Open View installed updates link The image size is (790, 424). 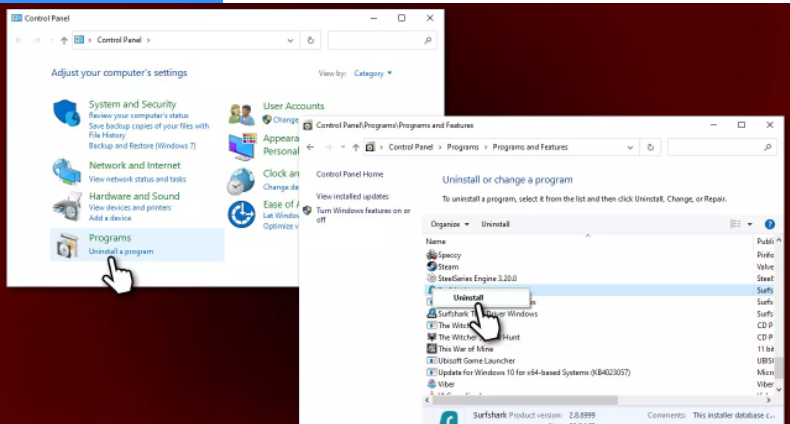(352, 196)
